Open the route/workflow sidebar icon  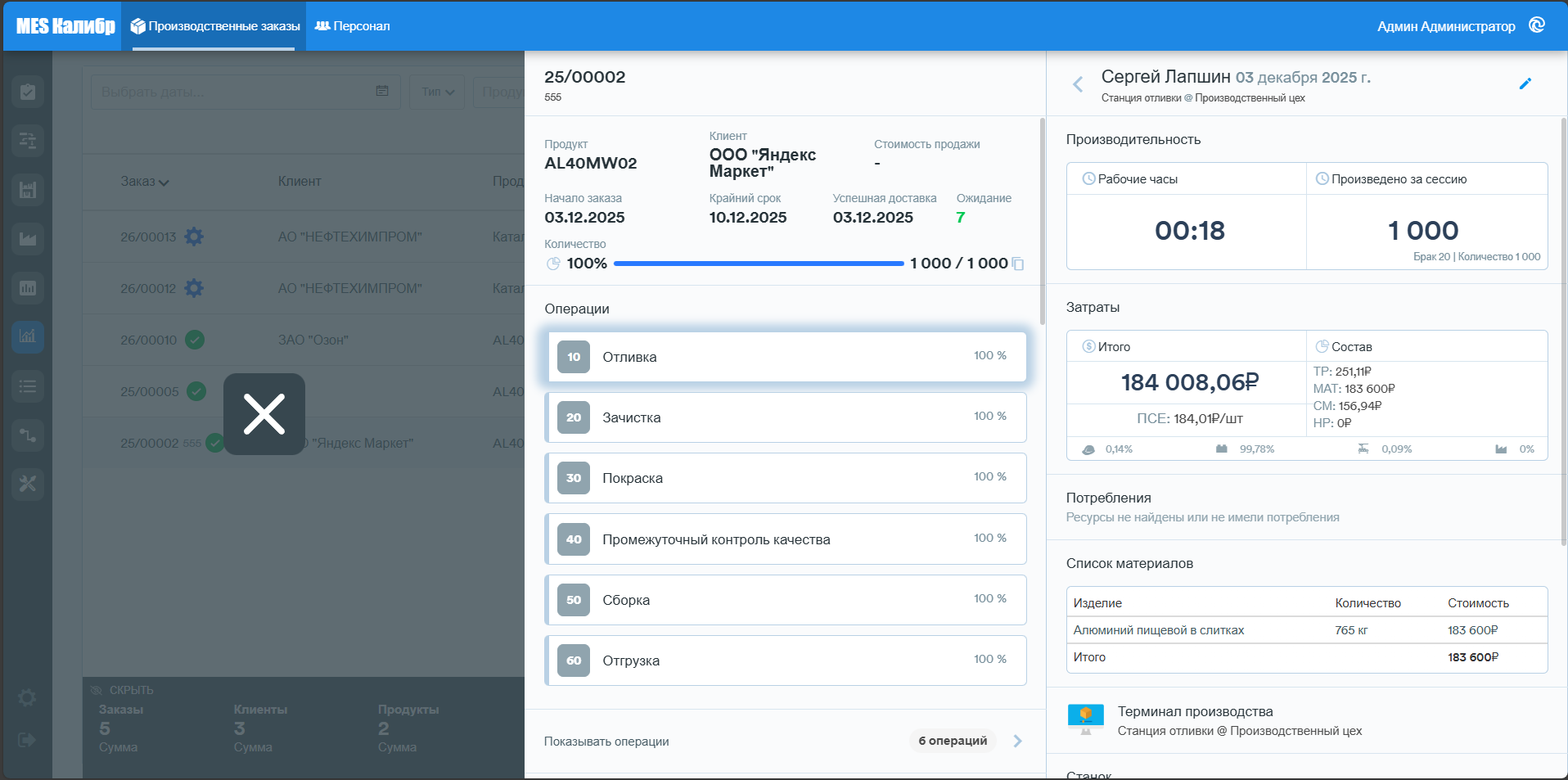click(x=28, y=435)
